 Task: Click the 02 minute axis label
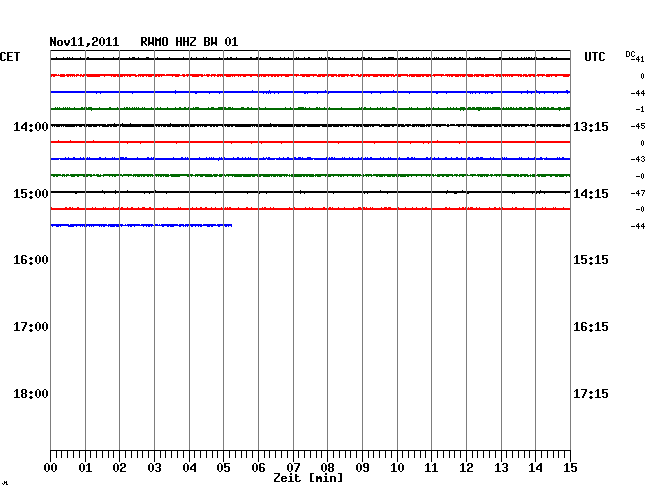(x=119, y=467)
